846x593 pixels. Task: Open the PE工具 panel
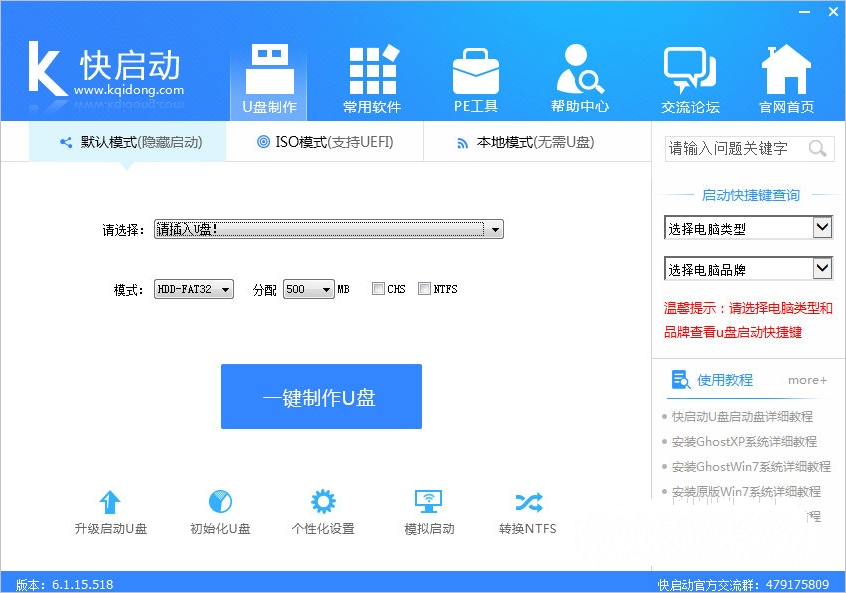(x=475, y=75)
